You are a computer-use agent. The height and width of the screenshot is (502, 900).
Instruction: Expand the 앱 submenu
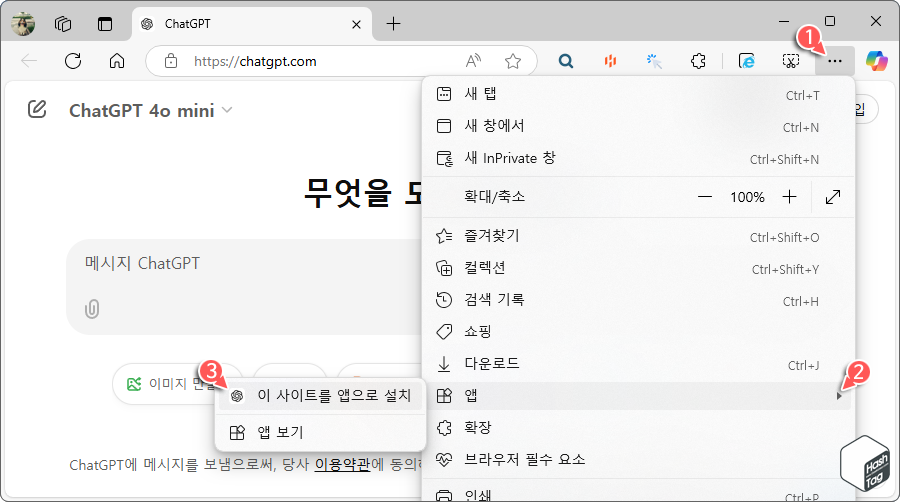click(x=638, y=396)
